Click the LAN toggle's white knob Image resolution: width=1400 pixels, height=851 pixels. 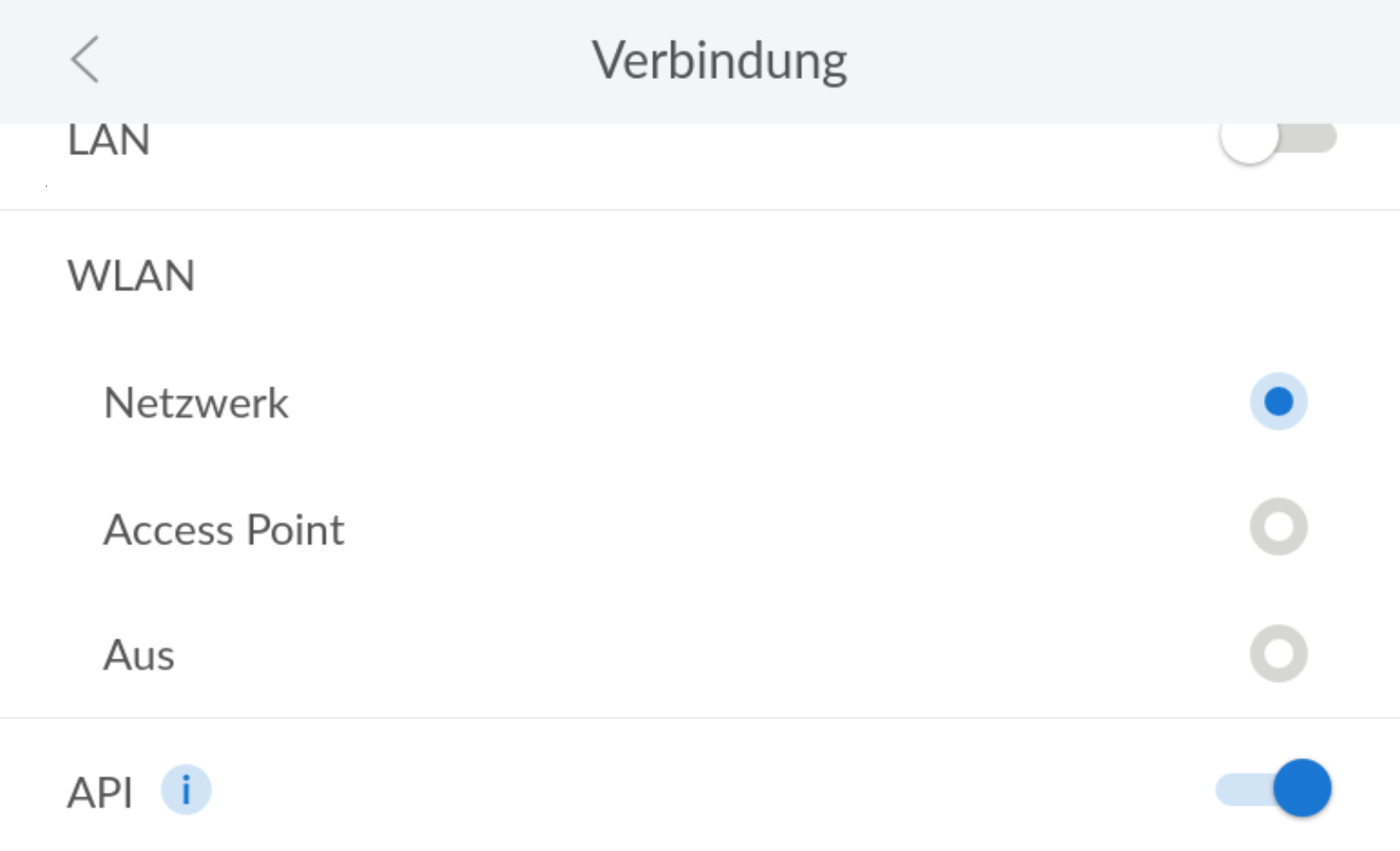pos(1249,138)
